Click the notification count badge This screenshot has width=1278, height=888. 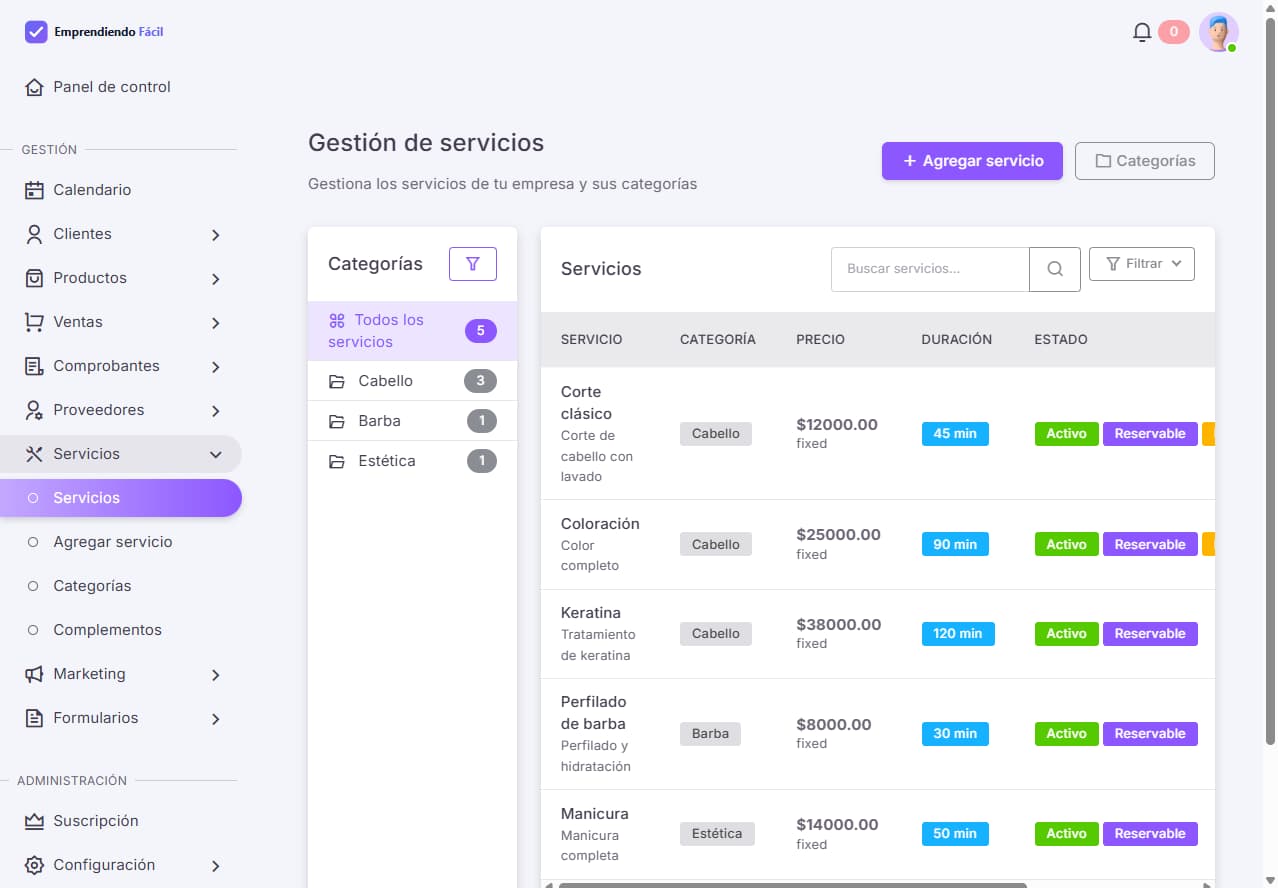coord(1173,32)
